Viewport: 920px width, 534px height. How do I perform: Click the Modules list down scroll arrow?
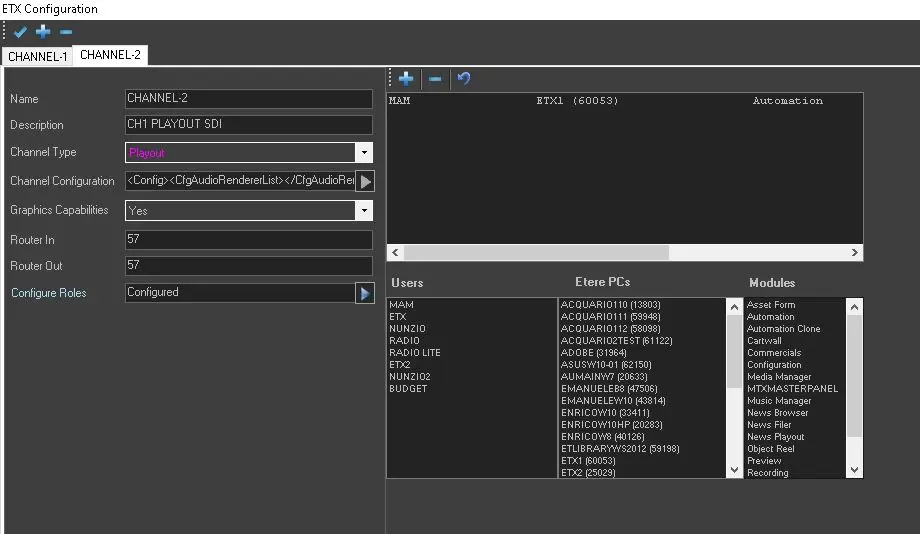[854, 470]
